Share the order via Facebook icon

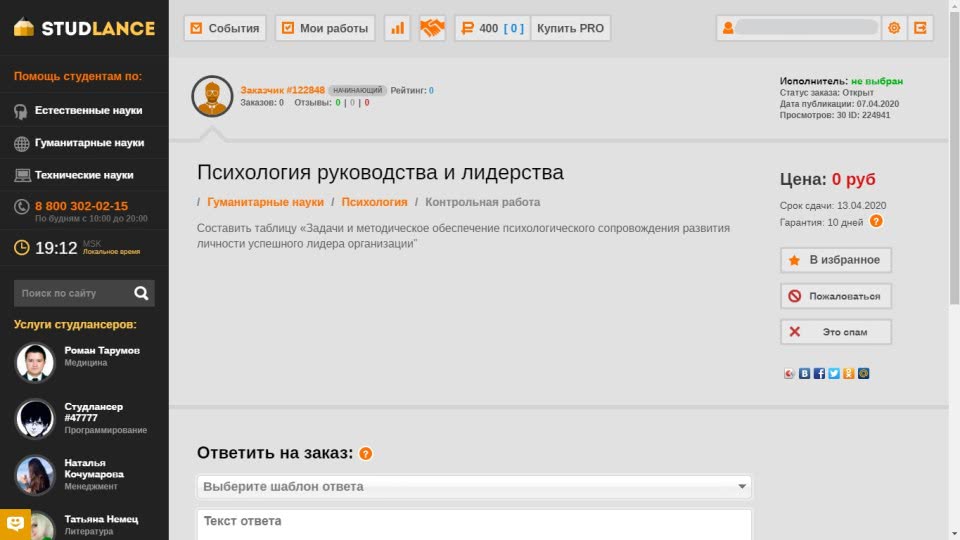819,373
